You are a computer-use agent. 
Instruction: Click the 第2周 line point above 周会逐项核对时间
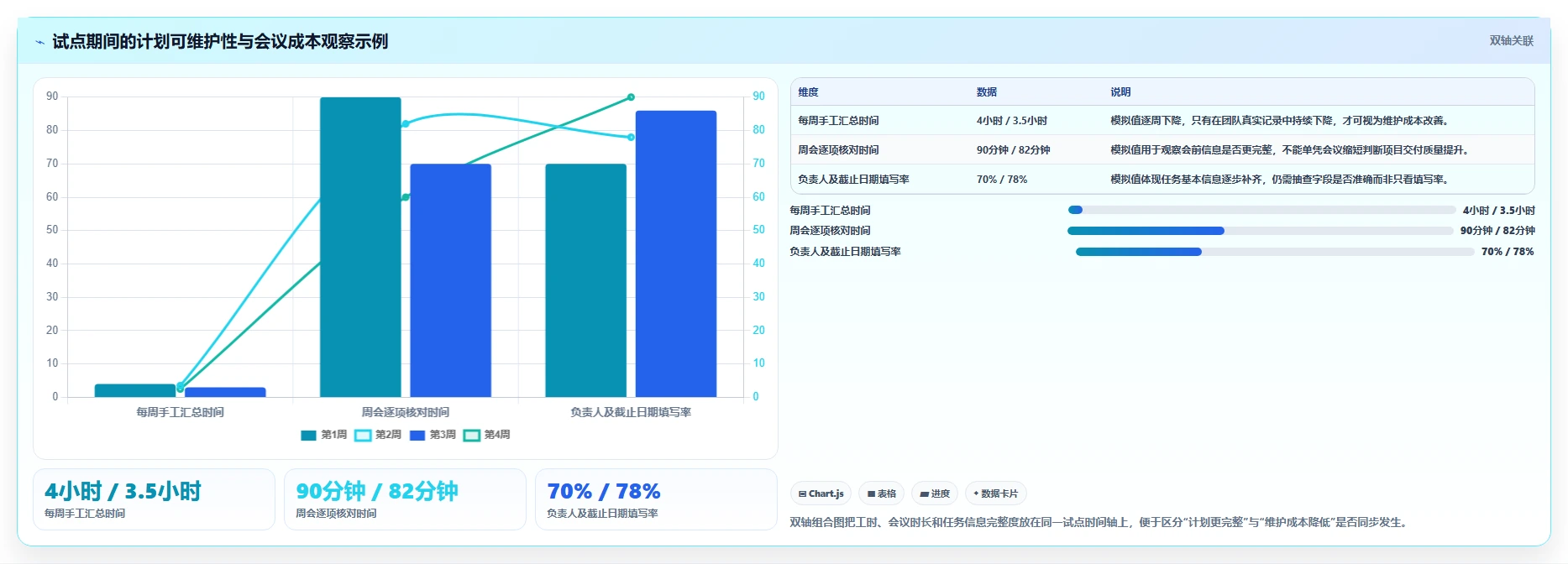[x=405, y=123]
